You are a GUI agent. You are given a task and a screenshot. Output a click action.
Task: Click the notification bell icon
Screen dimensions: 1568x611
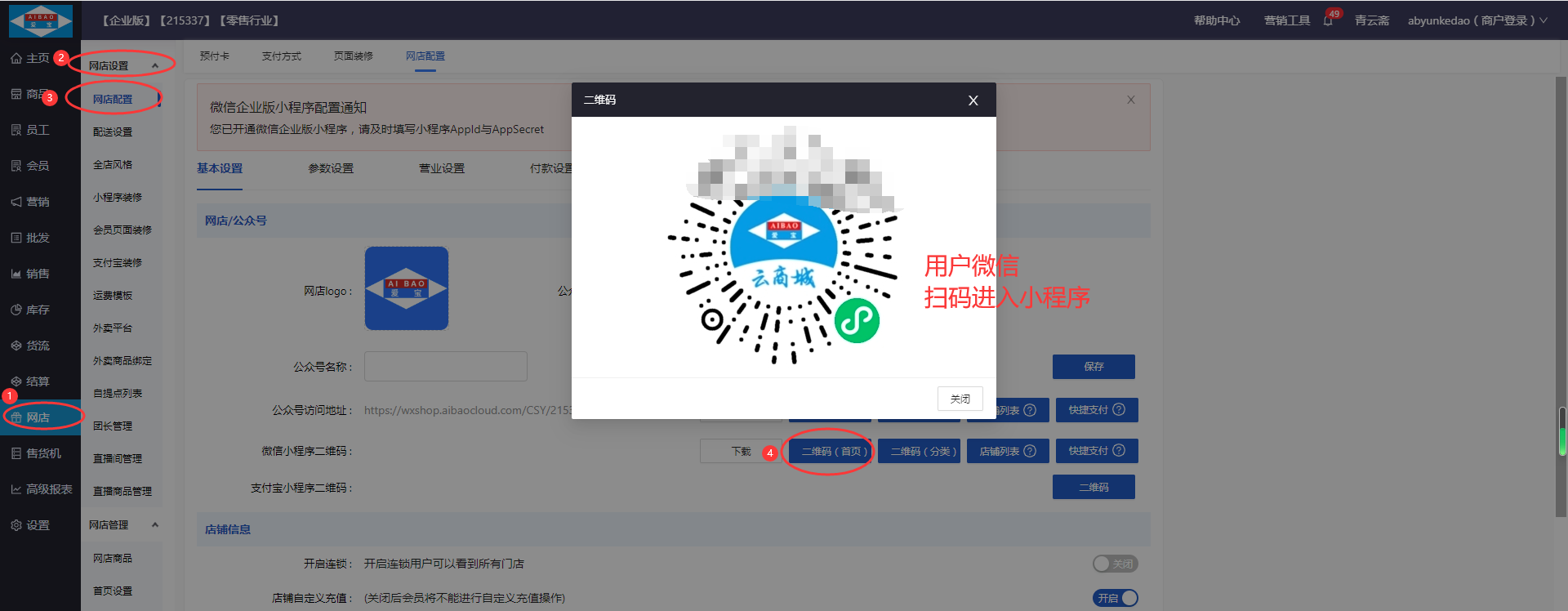tap(1328, 21)
